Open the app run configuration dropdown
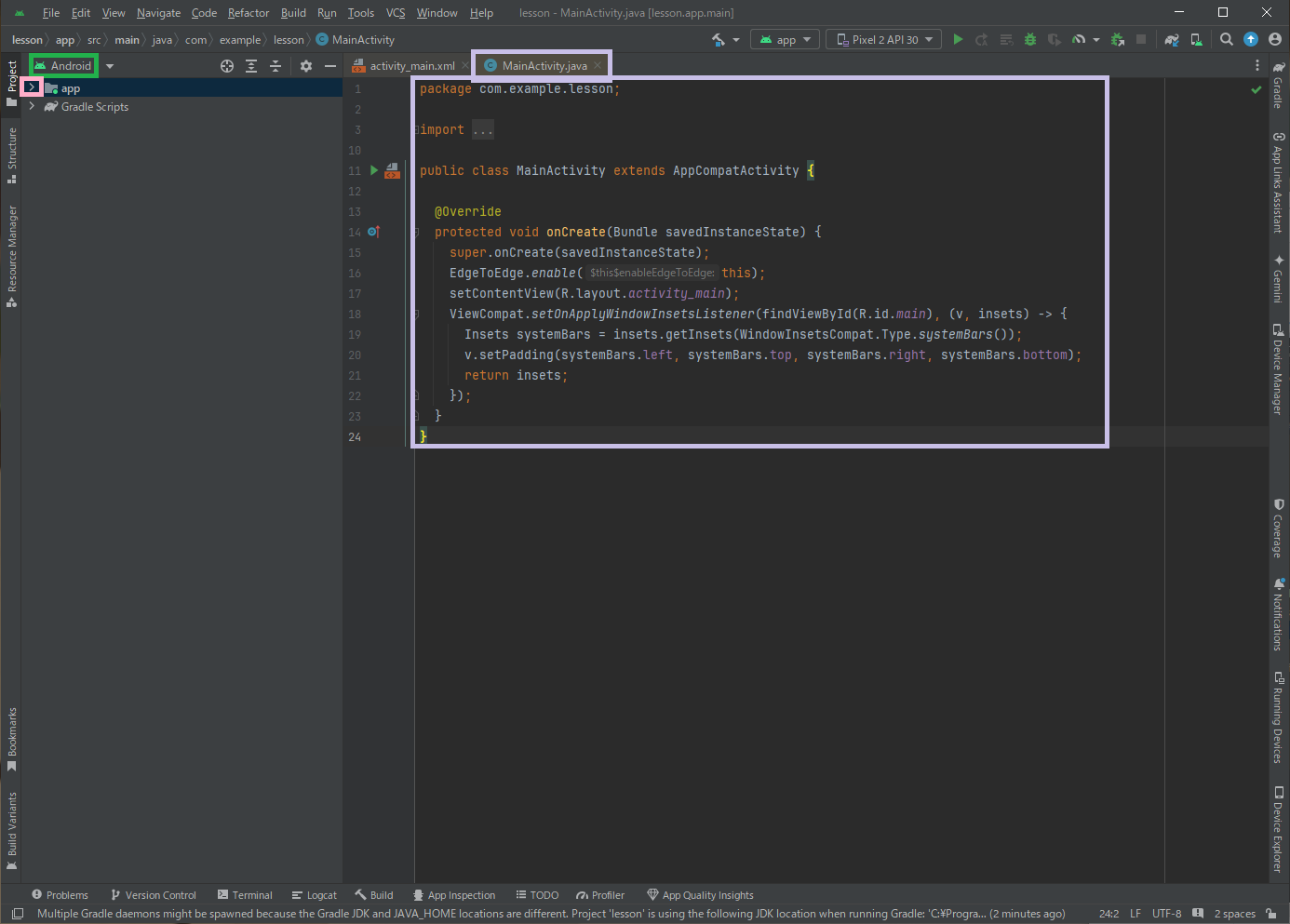 (786, 40)
